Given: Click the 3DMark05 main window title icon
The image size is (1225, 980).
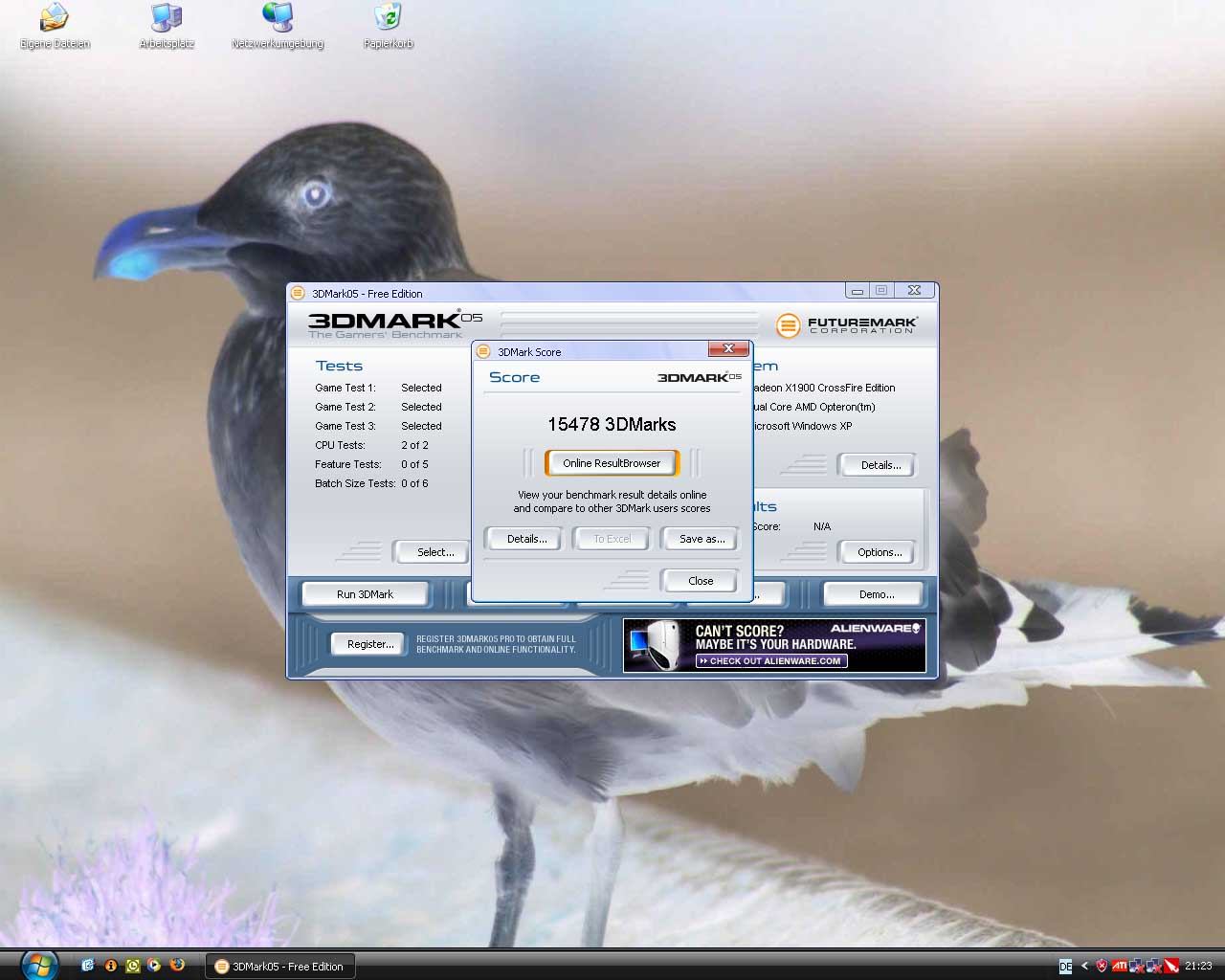Looking at the screenshot, I should click(x=298, y=293).
